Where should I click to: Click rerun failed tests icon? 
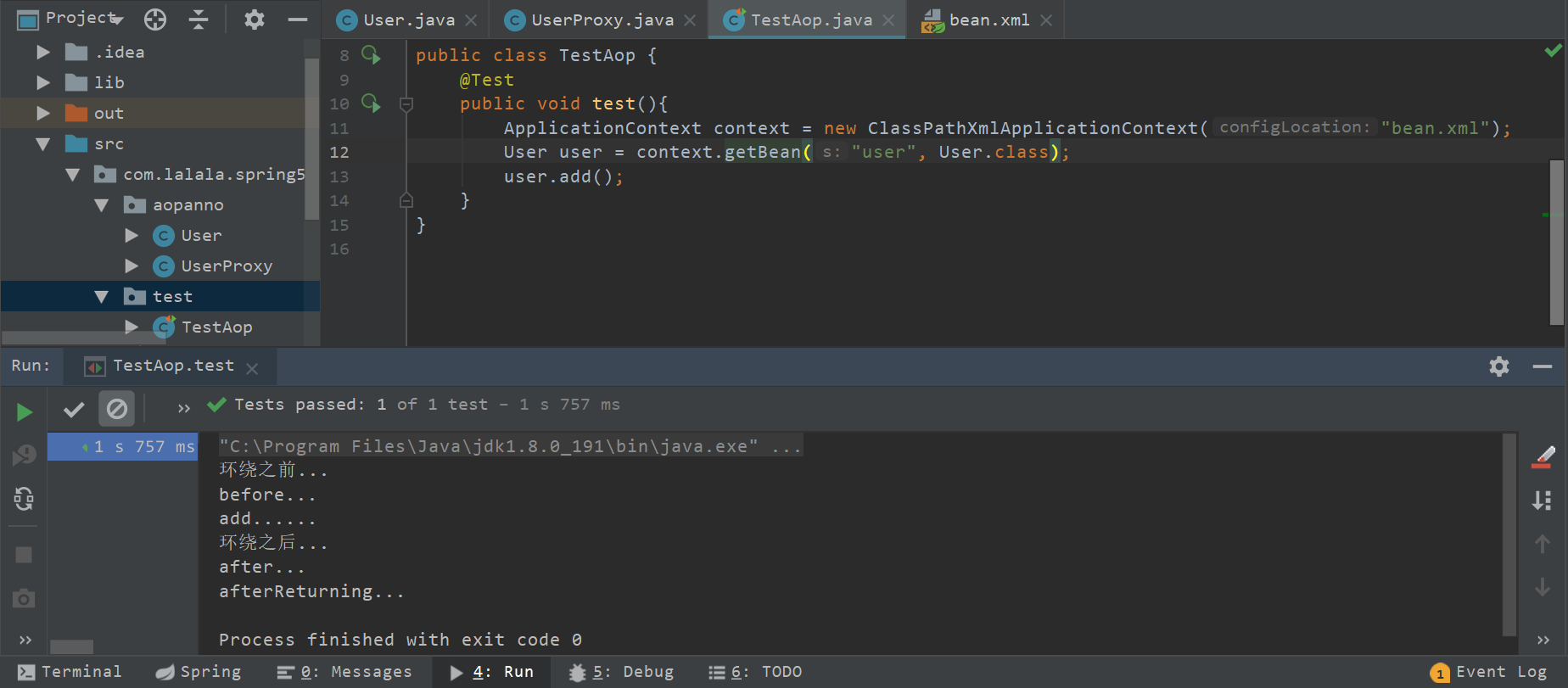pos(24,456)
